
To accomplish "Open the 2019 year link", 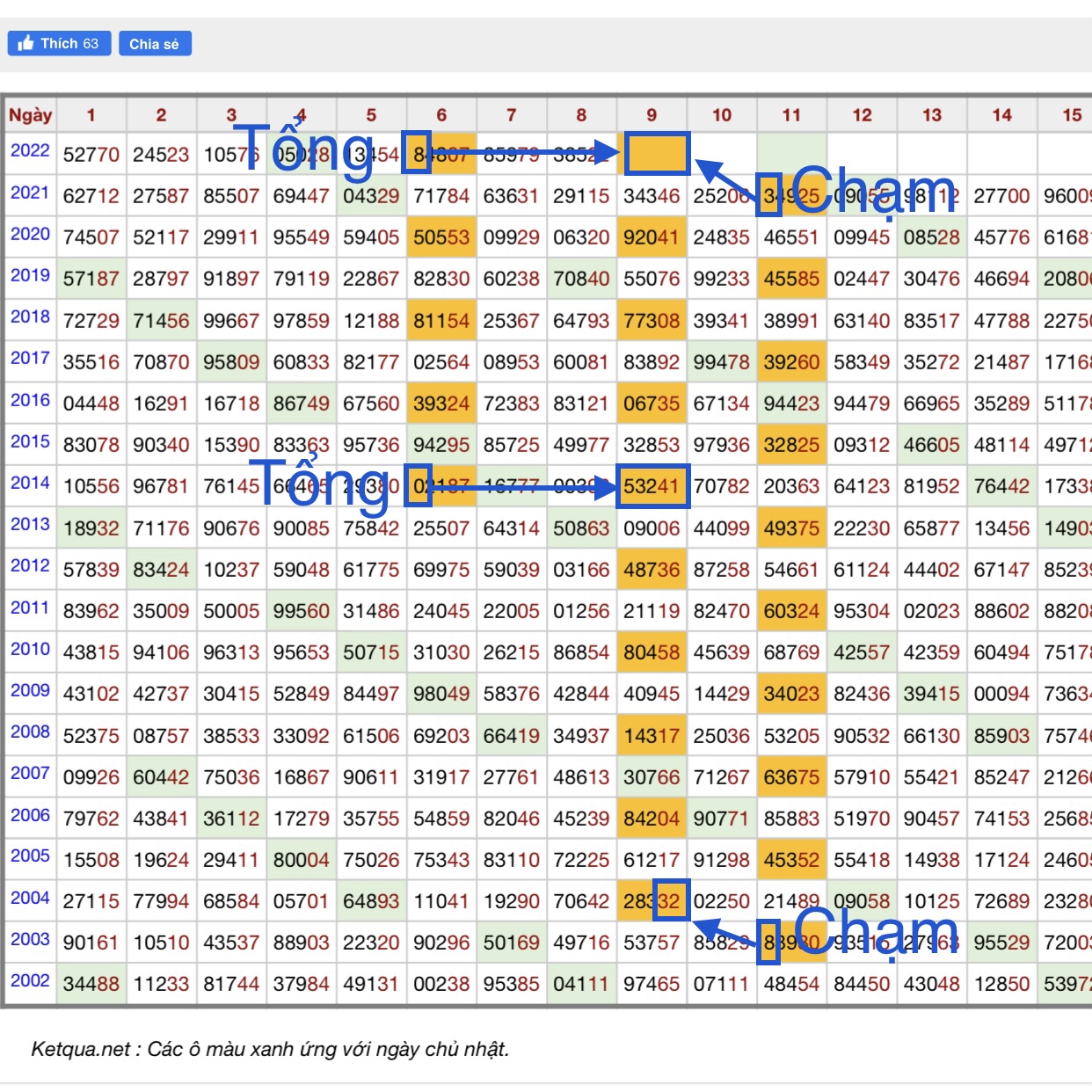I will click(x=30, y=275).
